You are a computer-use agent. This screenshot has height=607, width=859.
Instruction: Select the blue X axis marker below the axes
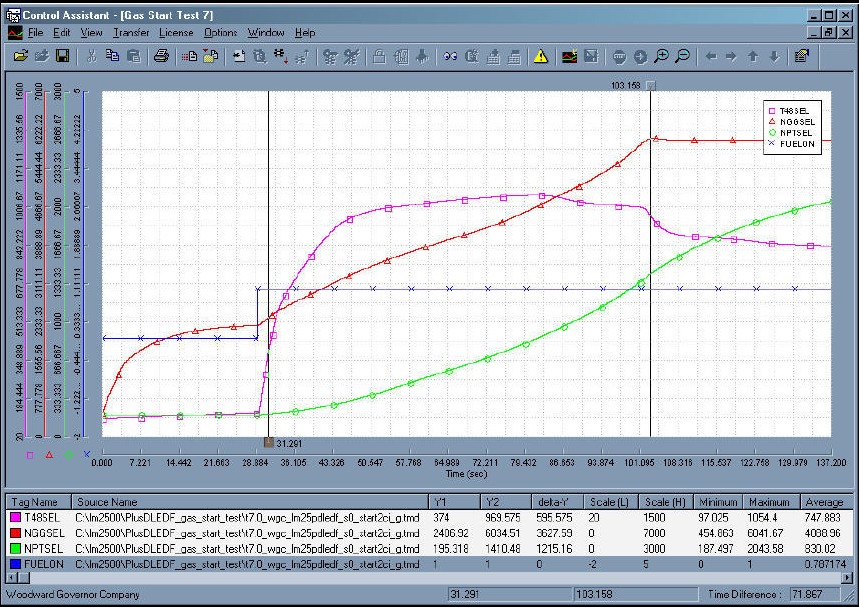tap(87, 454)
